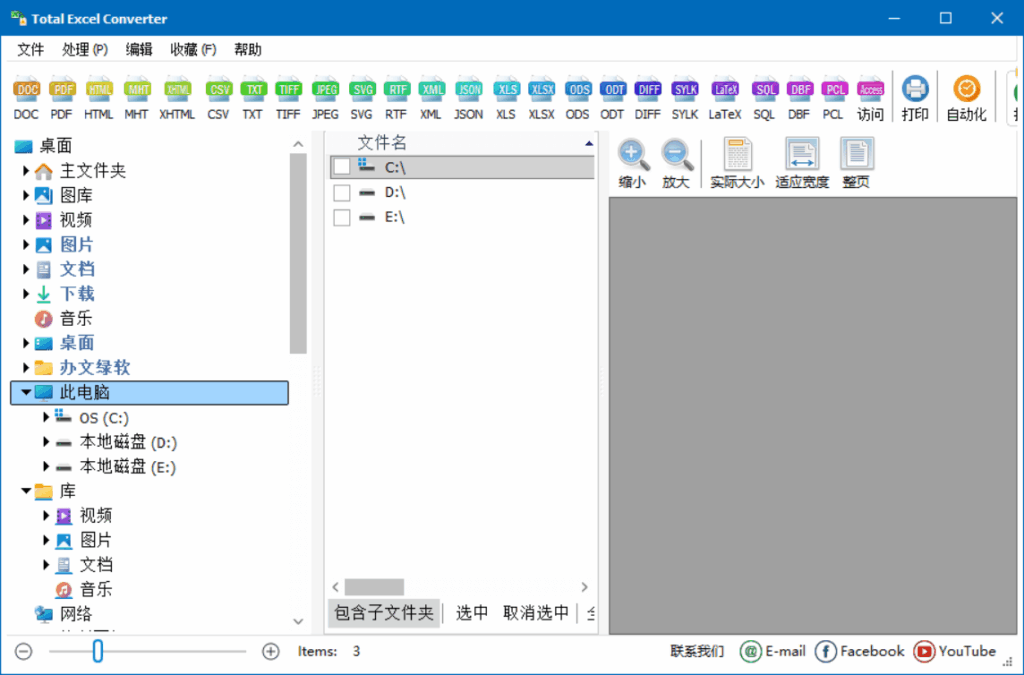This screenshot has height=675, width=1024.
Task: Click the JPEG conversion icon
Action: (325, 88)
